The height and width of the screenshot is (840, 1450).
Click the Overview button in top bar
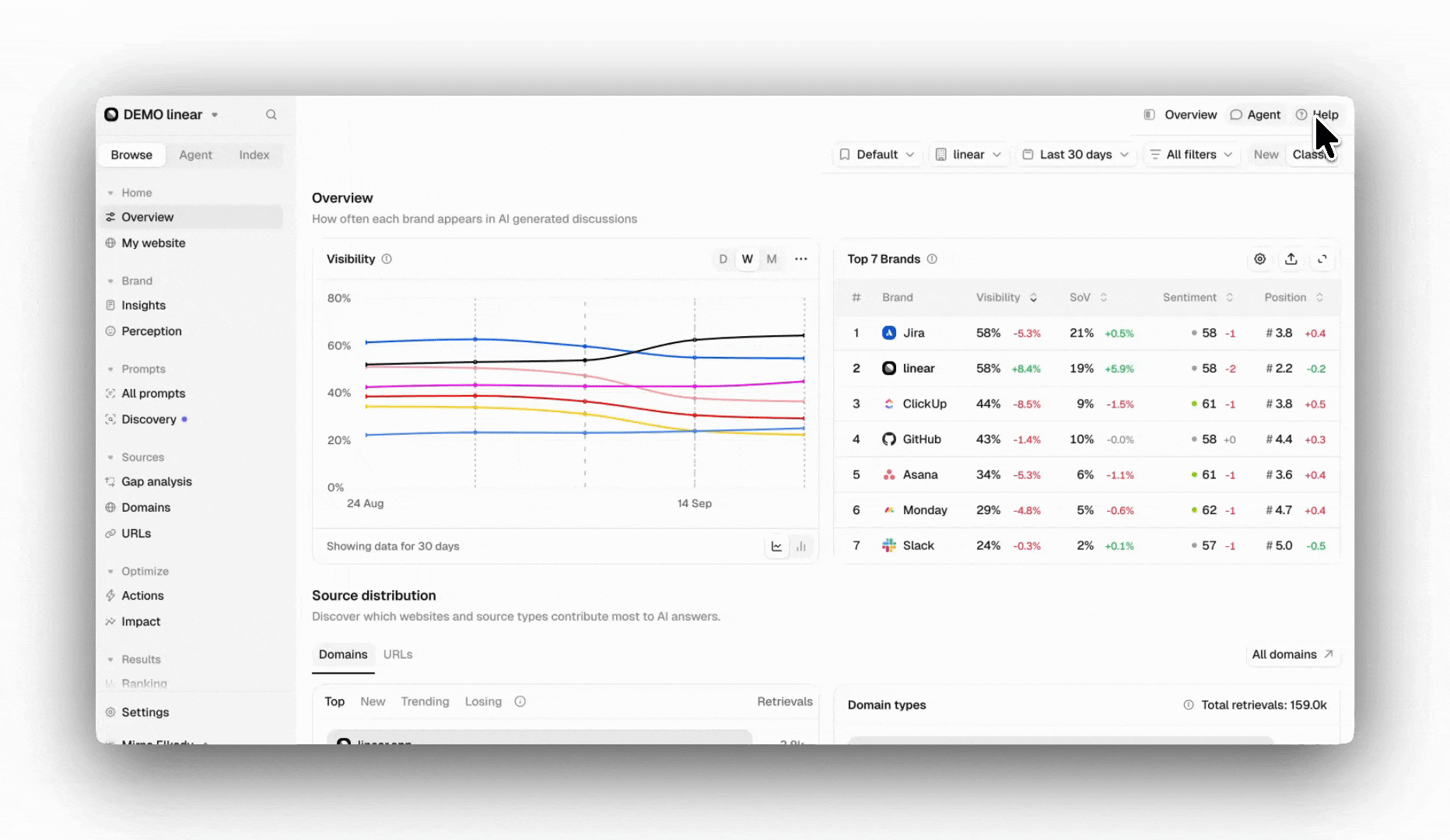click(1180, 114)
